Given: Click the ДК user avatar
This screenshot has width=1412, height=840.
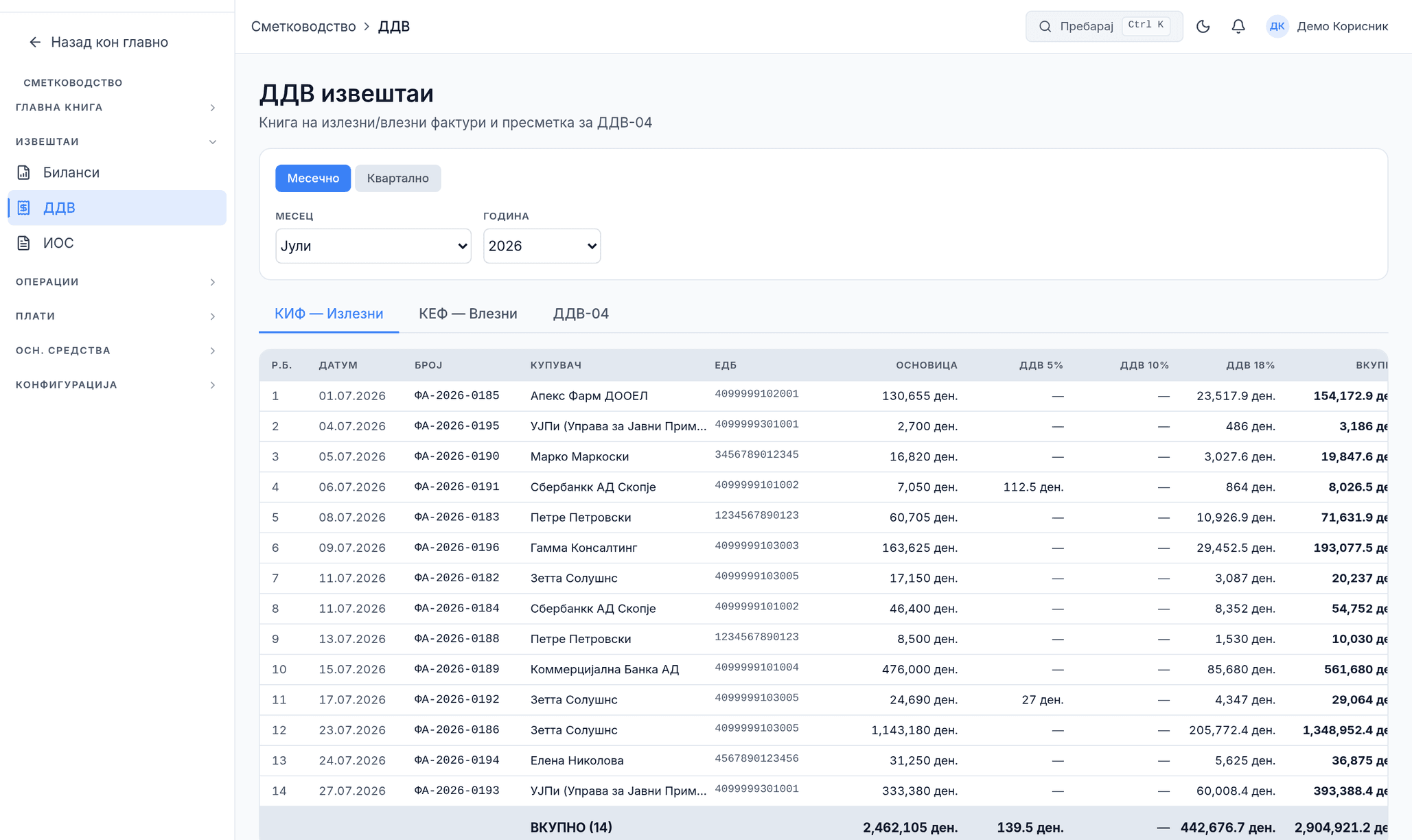Looking at the screenshot, I should click(x=1277, y=27).
